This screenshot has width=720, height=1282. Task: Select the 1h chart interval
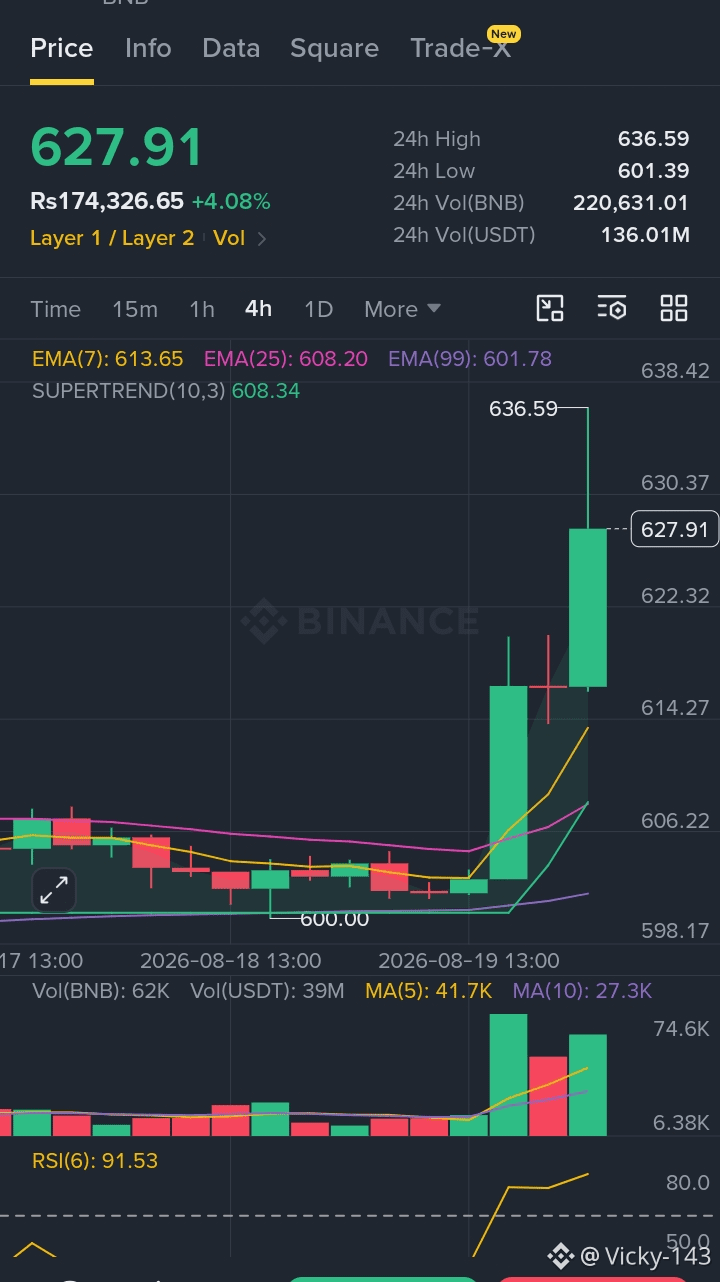tap(202, 309)
